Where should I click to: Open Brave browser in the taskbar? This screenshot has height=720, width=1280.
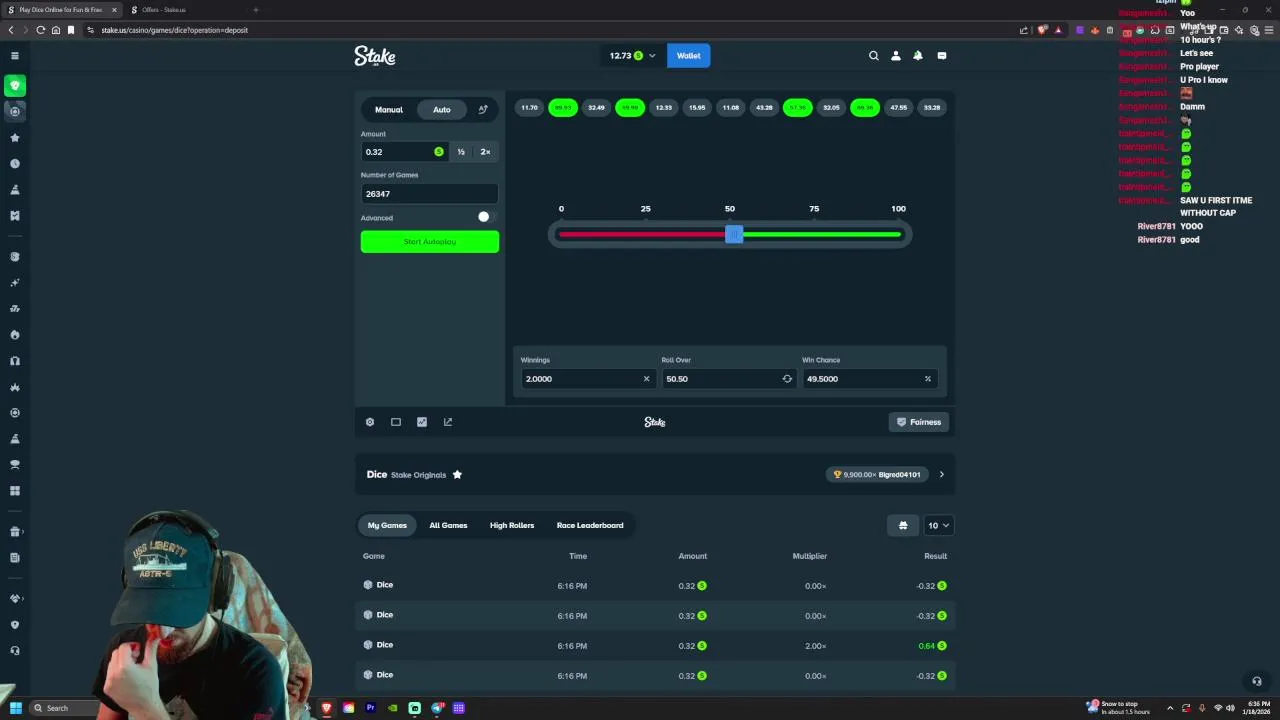[326, 708]
